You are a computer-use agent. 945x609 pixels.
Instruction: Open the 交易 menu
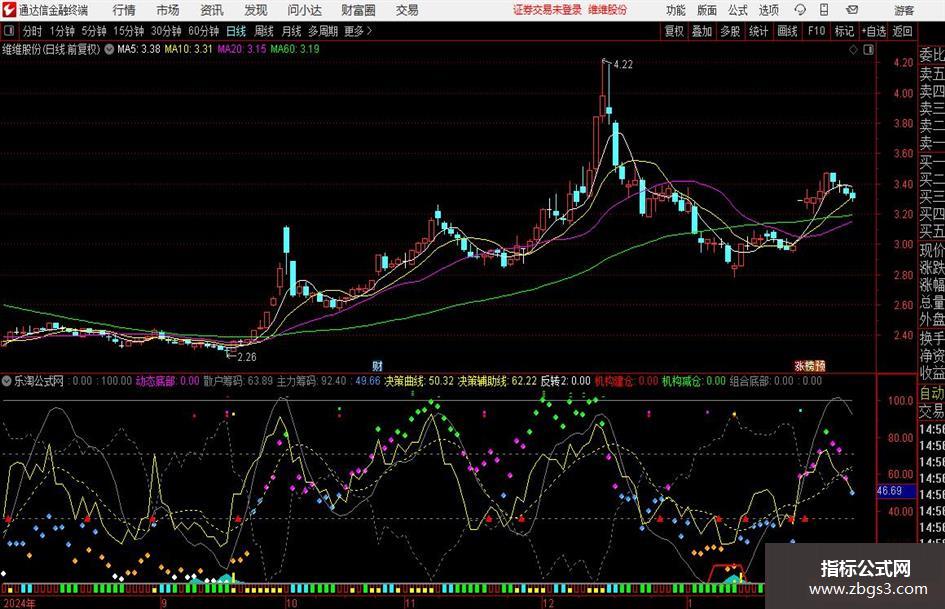tap(407, 10)
